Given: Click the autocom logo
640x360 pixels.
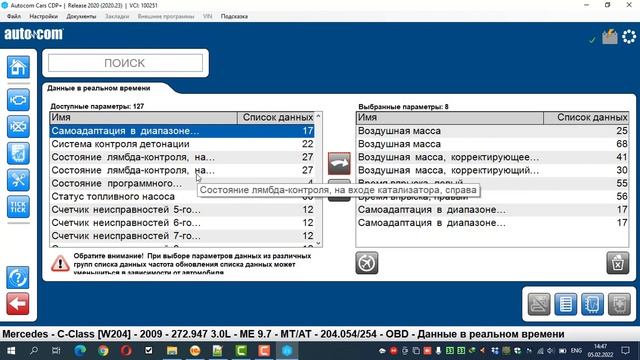Looking at the screenshot, I should click(x=34, y=34).
